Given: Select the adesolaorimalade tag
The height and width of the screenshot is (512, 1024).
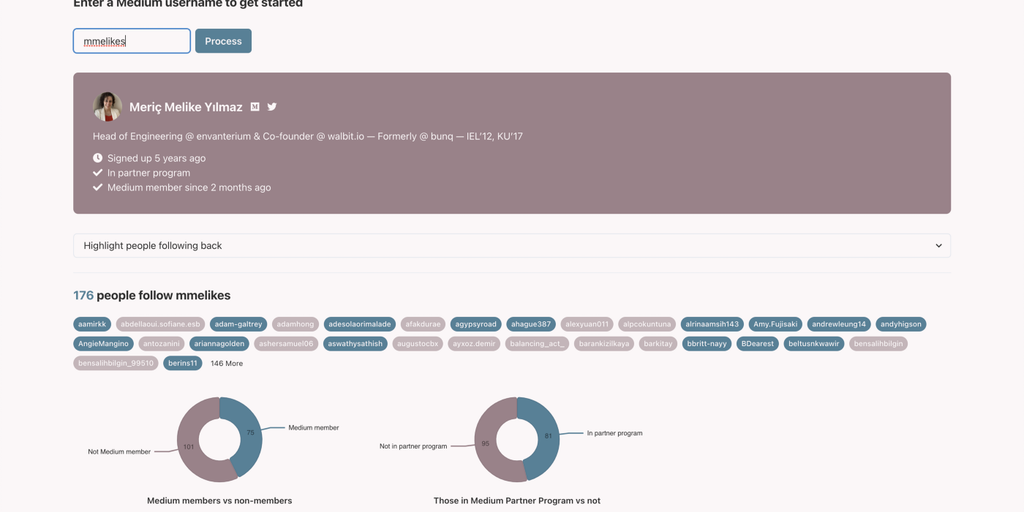Looking at the screenshot, I should point(360,324).
